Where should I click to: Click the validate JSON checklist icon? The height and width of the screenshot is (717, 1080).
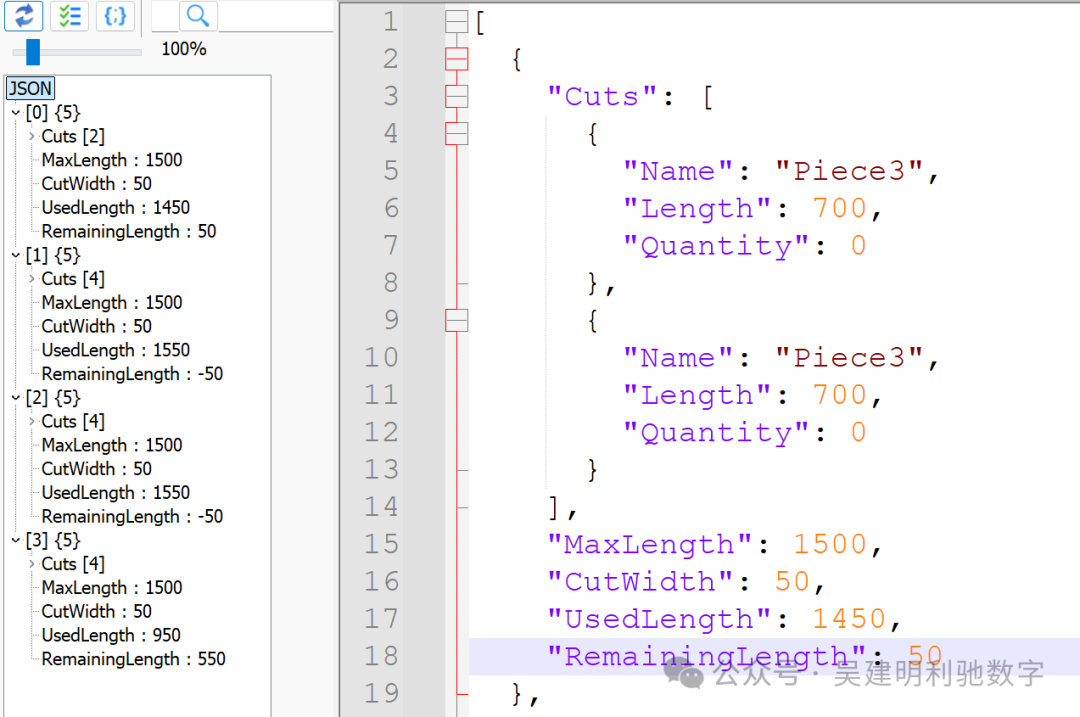tap(69, 15)
